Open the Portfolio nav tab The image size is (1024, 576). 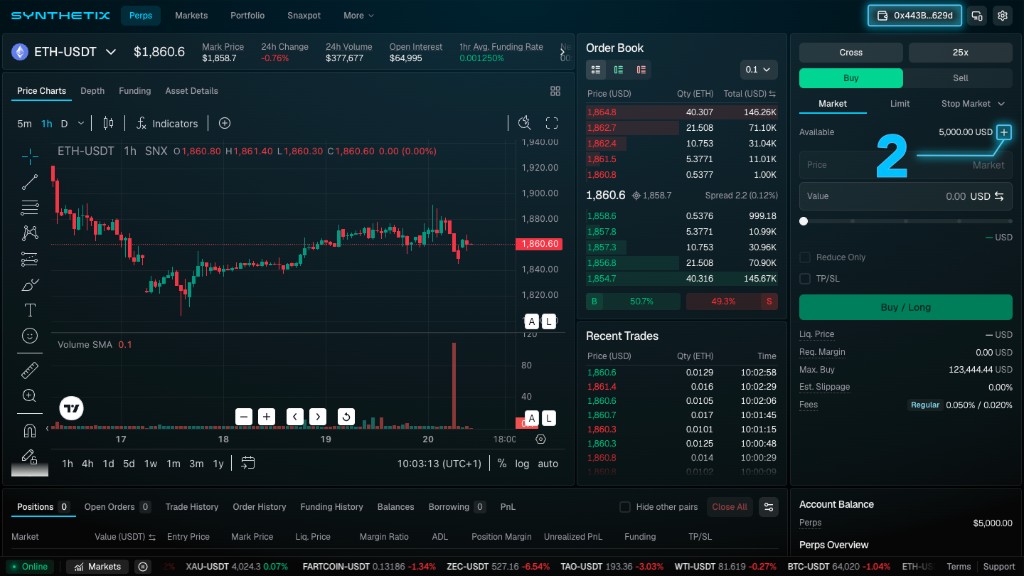coord(247,16)
